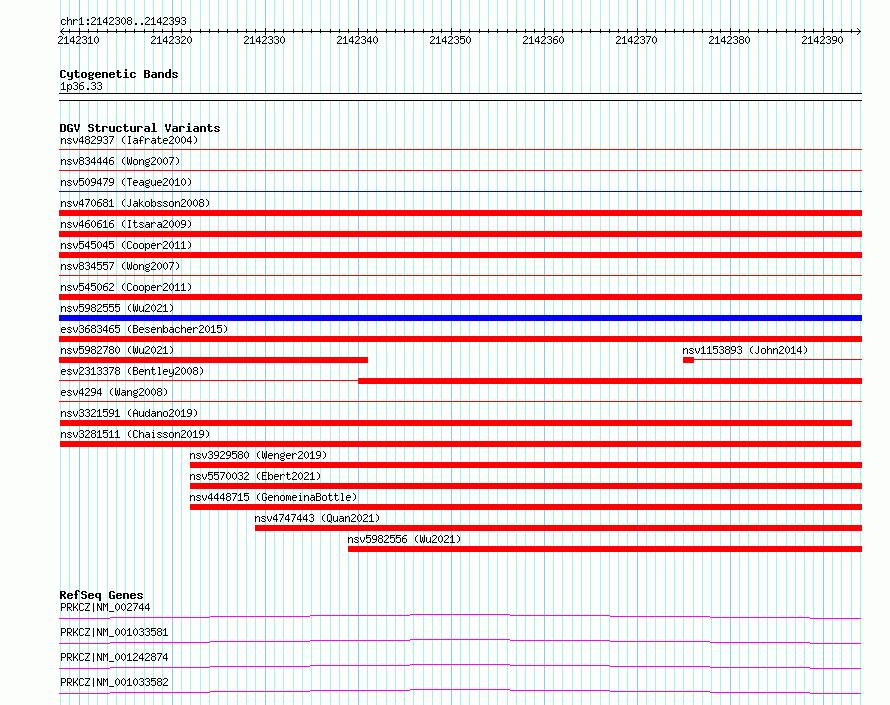
Task: Click the PRKCZ|NM_002744 gene label
Action: click(105, 607)
